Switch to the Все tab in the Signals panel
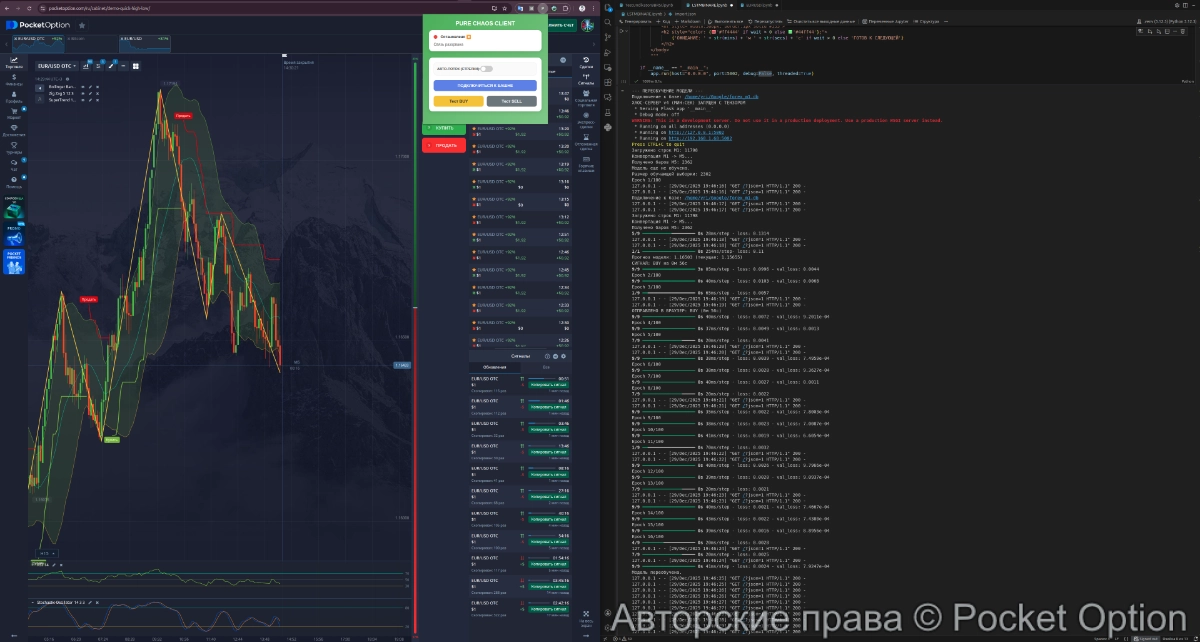1200x642 pixels. (545, 367)
